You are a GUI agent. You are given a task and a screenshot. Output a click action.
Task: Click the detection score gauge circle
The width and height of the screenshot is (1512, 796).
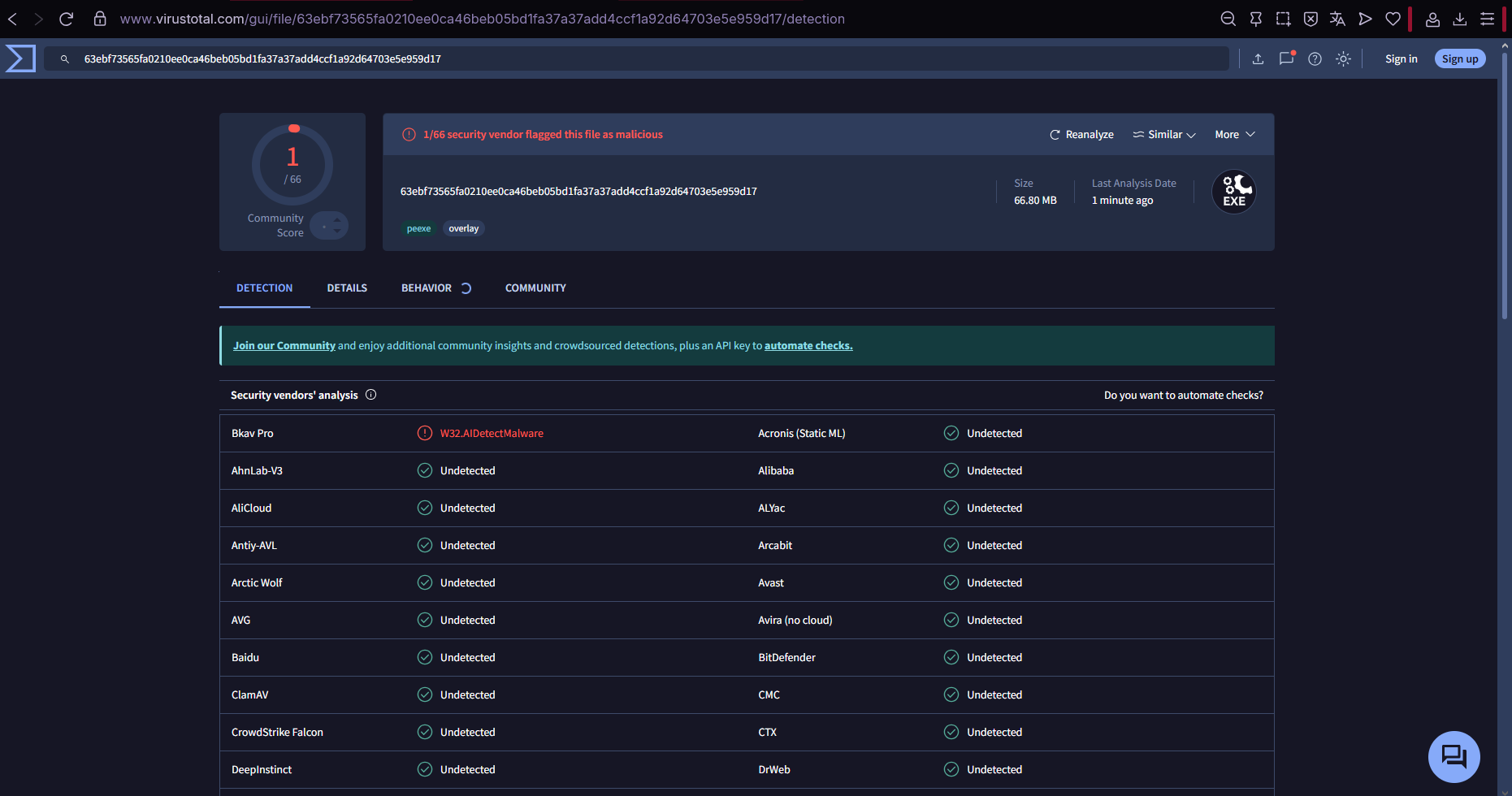(x=292, y=165)
